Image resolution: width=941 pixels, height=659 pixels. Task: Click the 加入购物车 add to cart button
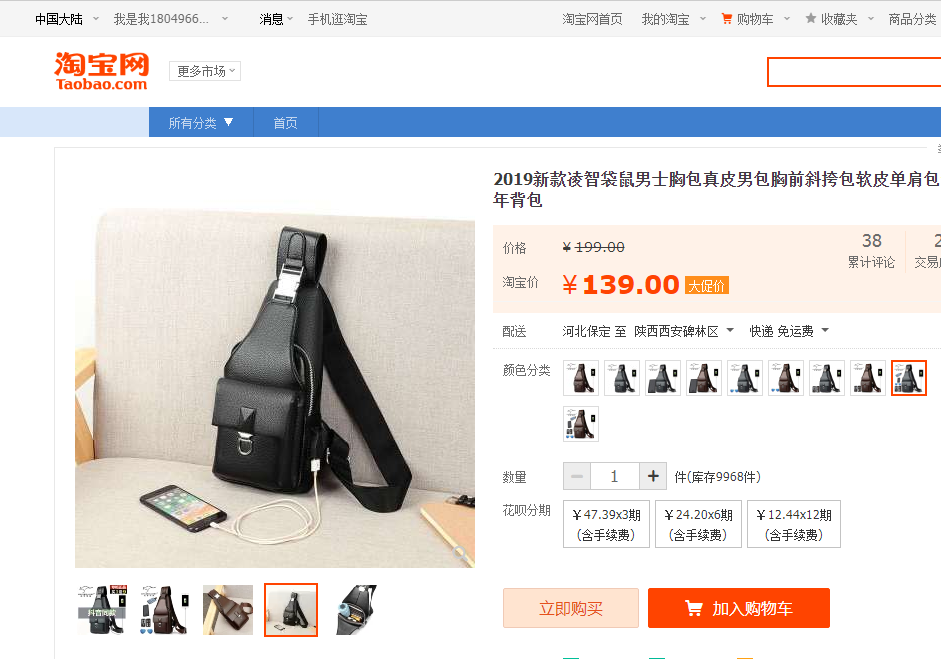739,608
